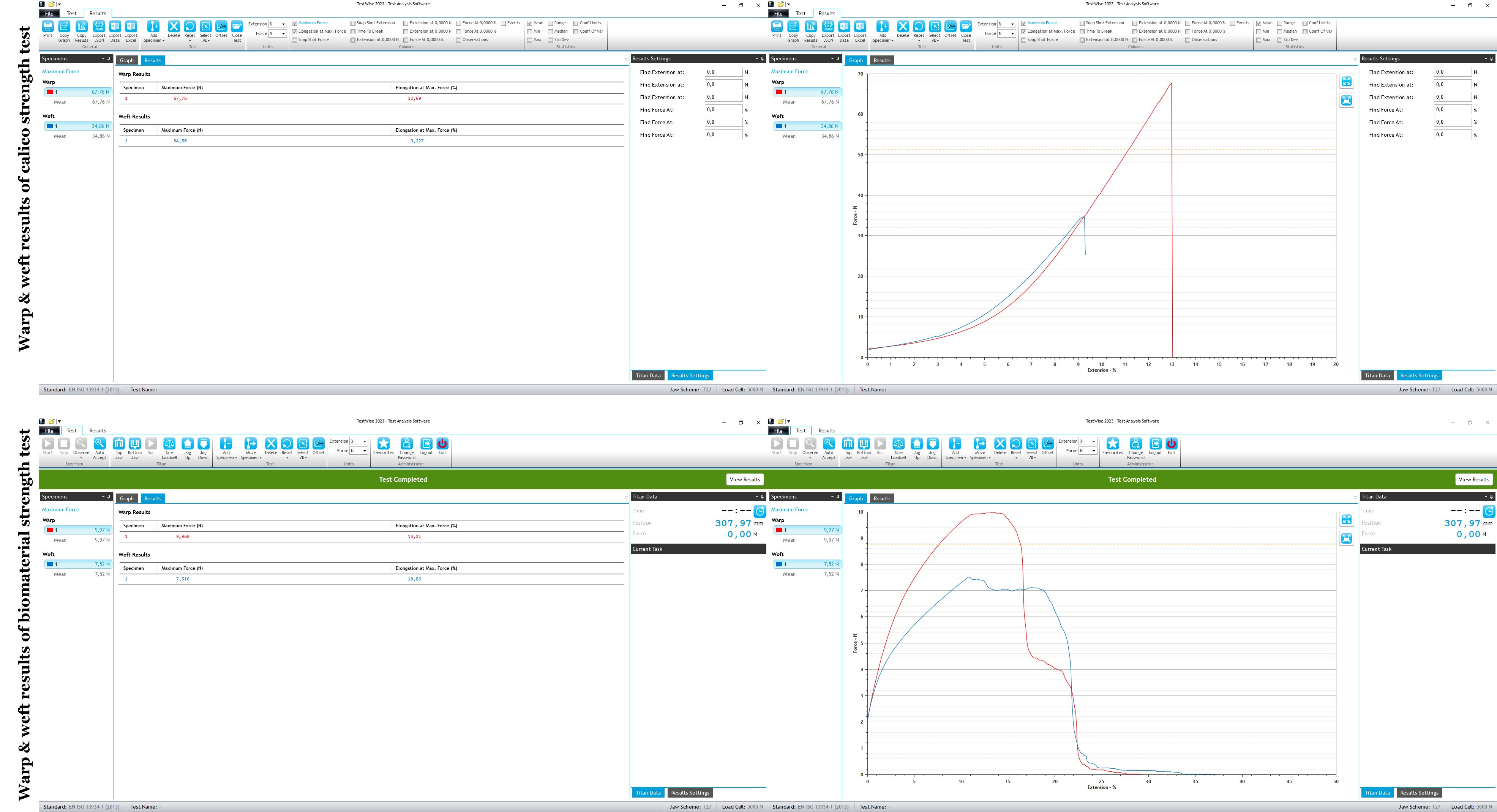Tick Observations checkbox in the calico results-table window

[x=458, y=40]
